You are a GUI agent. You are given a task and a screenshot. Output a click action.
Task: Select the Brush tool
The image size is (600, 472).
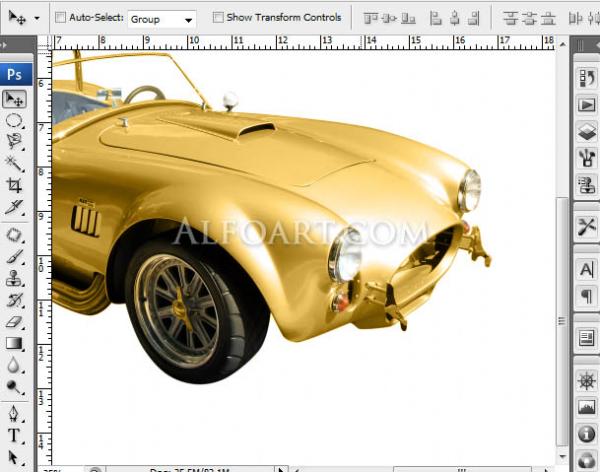click(x=15, y=257)
